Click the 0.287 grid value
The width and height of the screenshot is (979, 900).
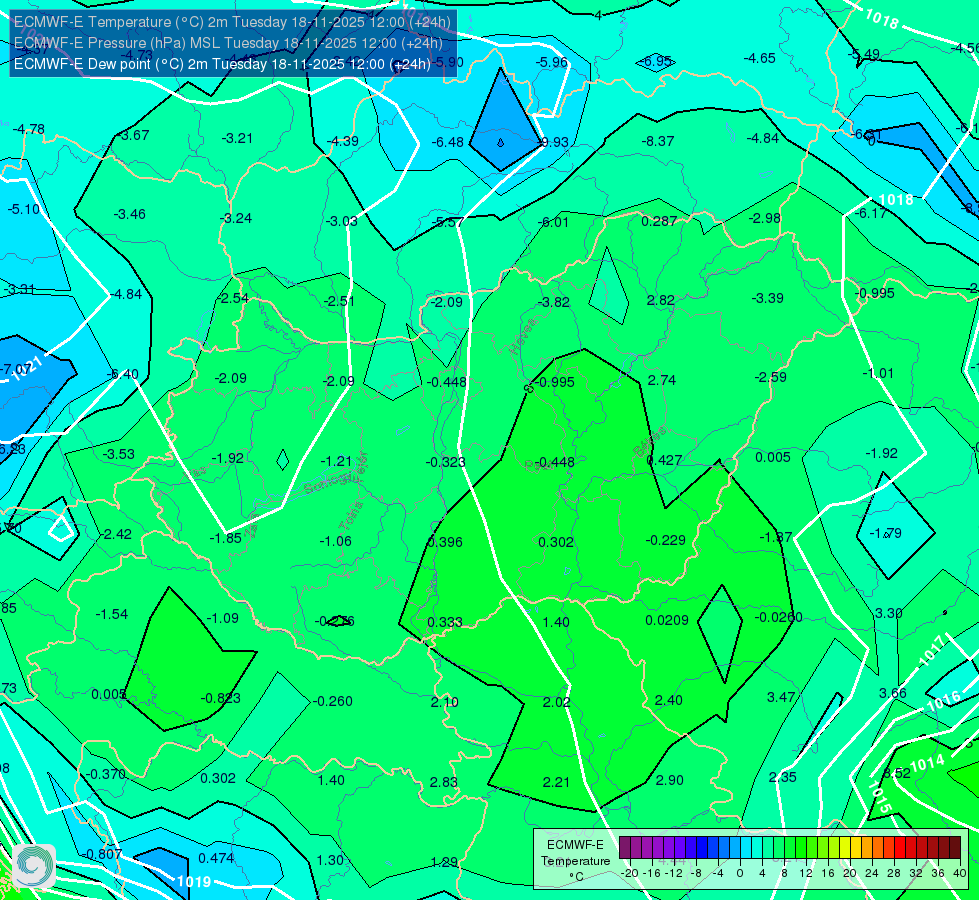click(659, 220)
